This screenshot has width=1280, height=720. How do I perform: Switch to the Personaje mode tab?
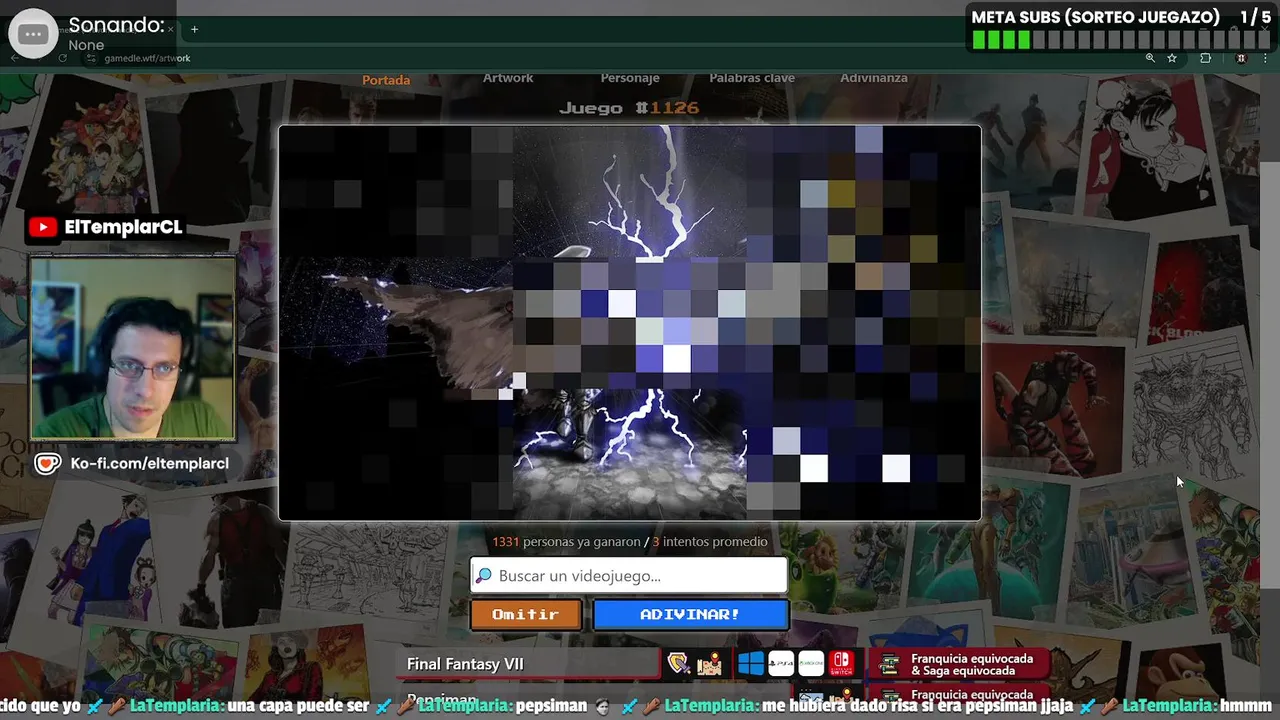coord(630,78)
